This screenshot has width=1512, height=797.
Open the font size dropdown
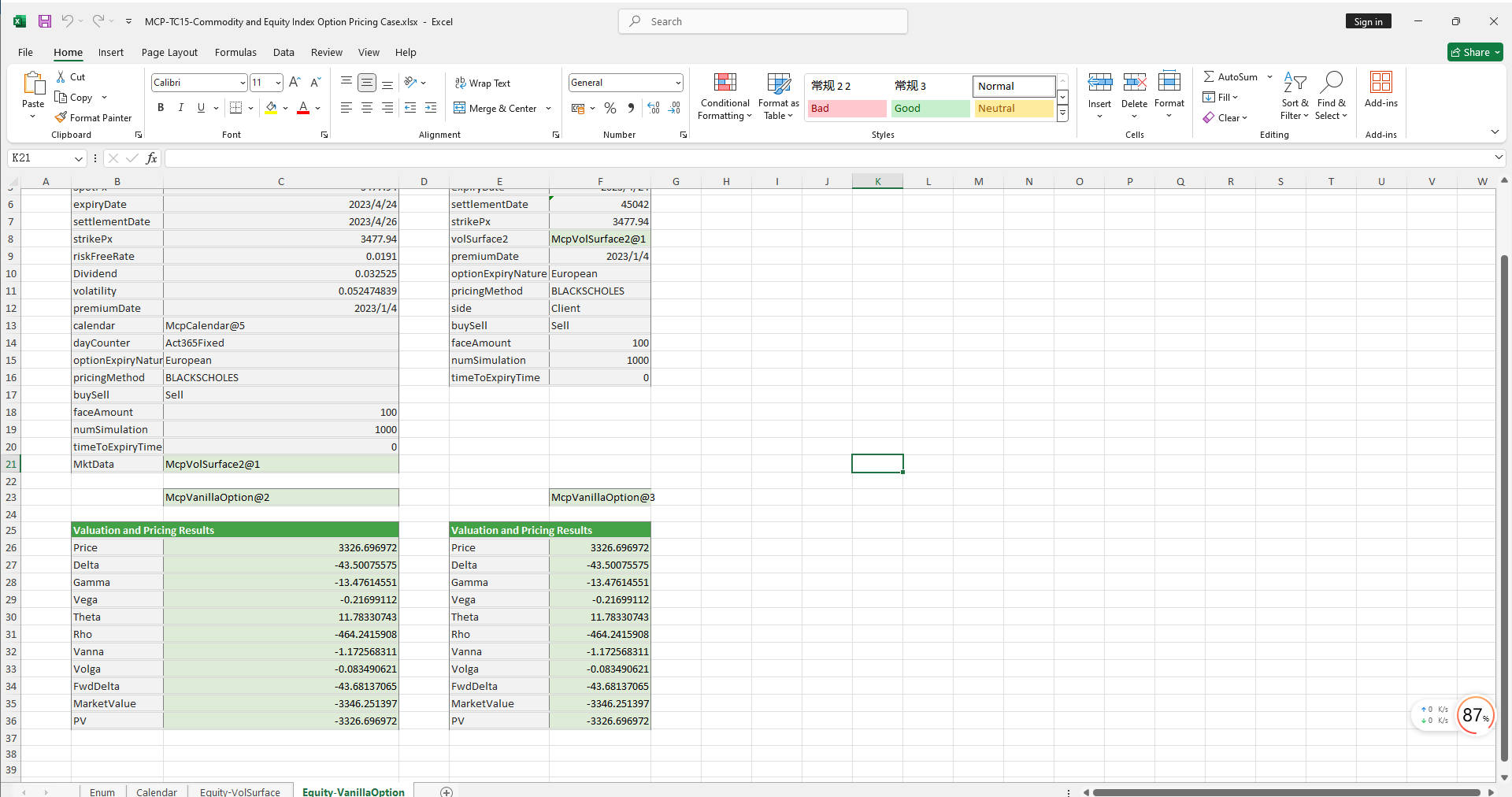point(278,83)
